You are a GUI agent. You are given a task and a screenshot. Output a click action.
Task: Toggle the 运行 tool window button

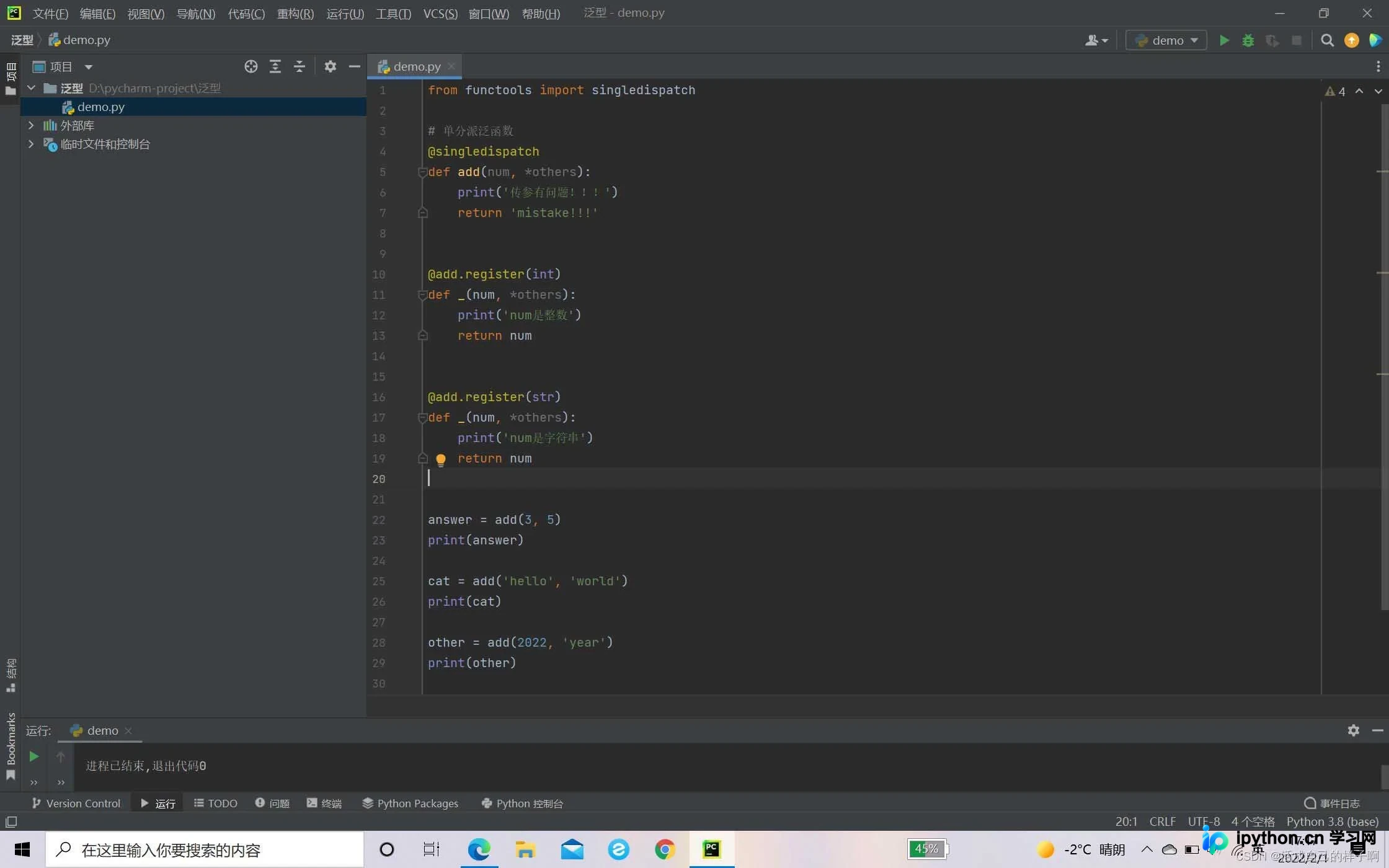158,804
